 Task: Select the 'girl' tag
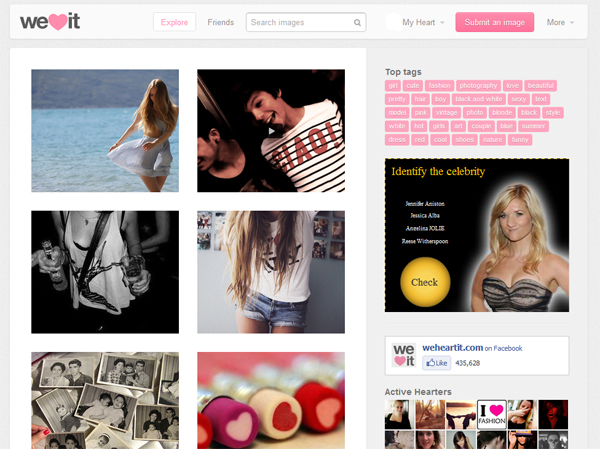point(393,85)
